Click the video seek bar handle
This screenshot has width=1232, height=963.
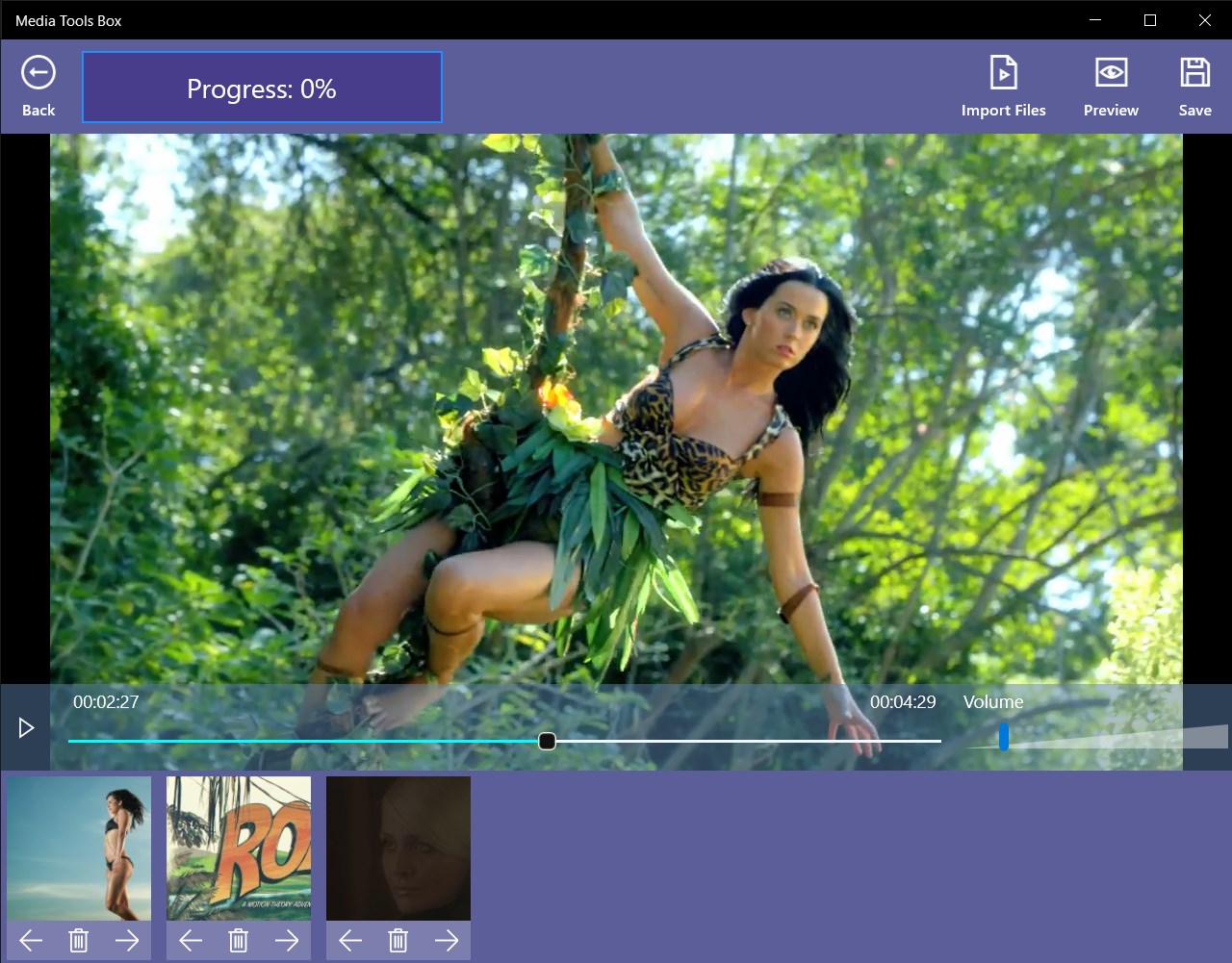[547, 741]
